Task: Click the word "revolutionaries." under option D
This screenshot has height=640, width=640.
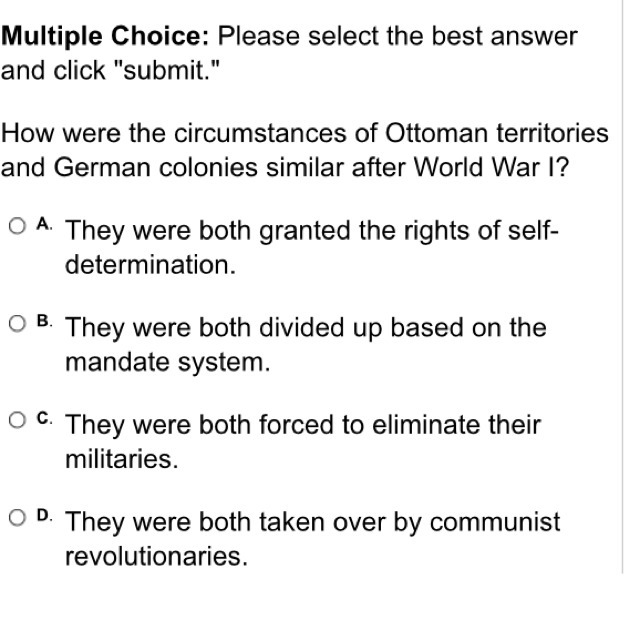Action: (x=157, y=556)
